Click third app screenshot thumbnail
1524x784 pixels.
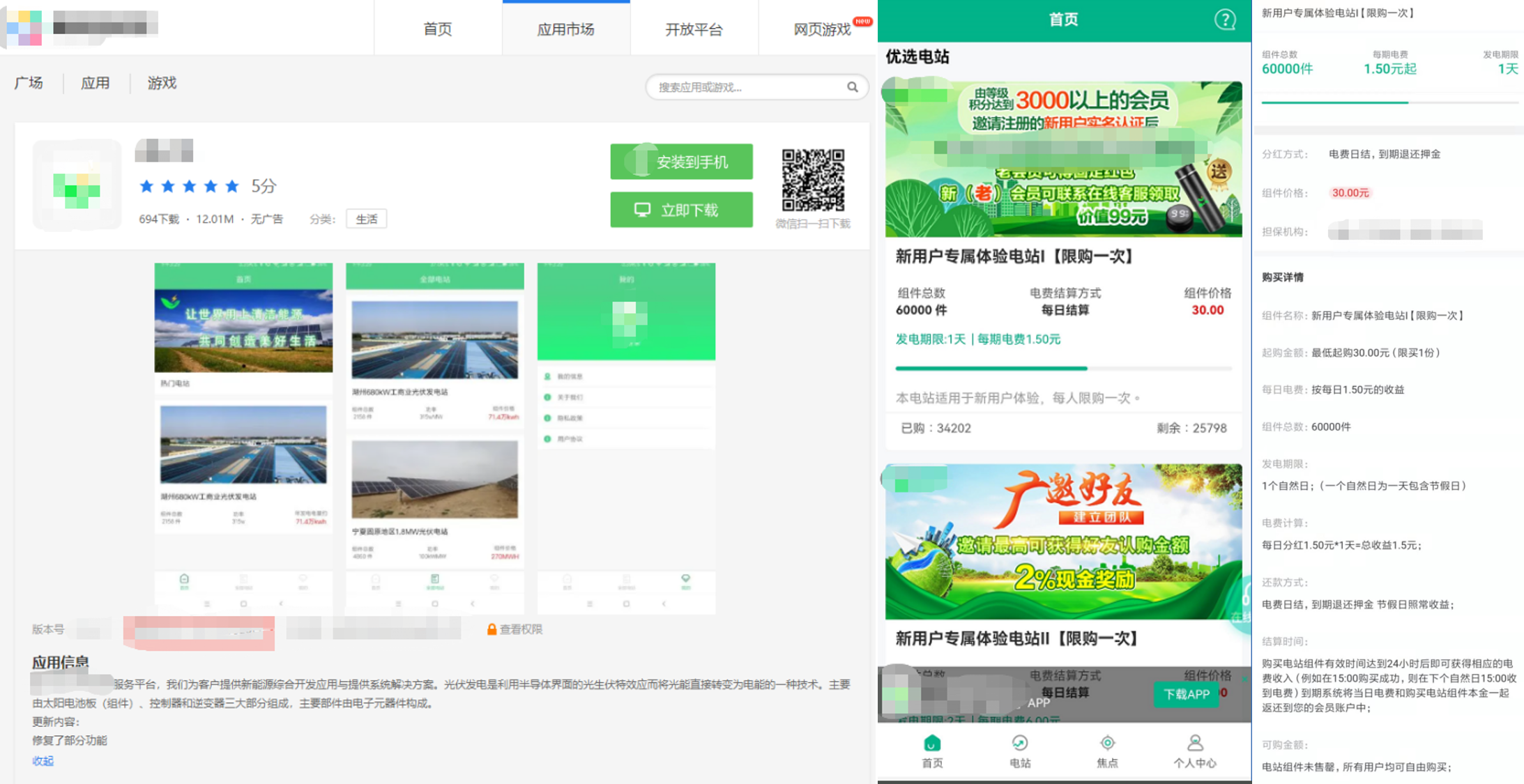point(626,438)
